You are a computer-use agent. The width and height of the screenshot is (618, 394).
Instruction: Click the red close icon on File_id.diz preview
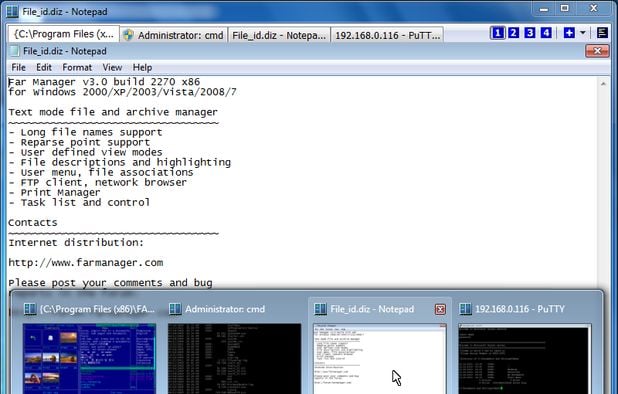440,309
